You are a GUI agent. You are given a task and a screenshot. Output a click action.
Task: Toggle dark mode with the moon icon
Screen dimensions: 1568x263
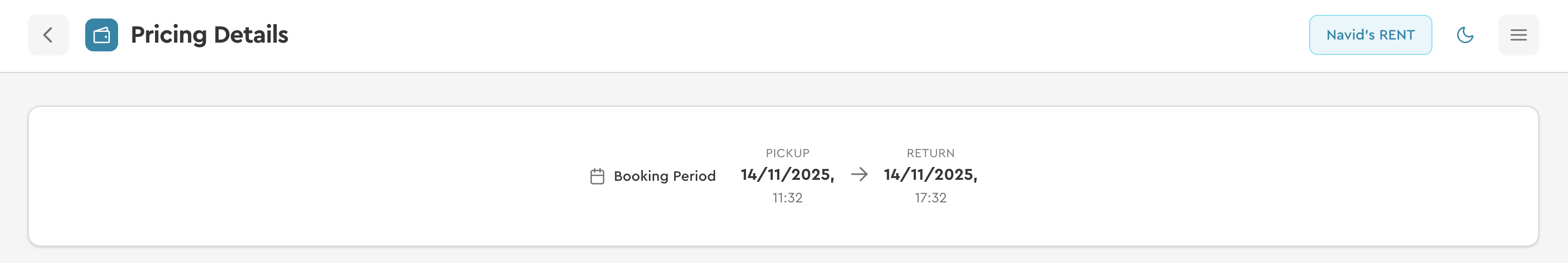click(x=1464, y=35)
